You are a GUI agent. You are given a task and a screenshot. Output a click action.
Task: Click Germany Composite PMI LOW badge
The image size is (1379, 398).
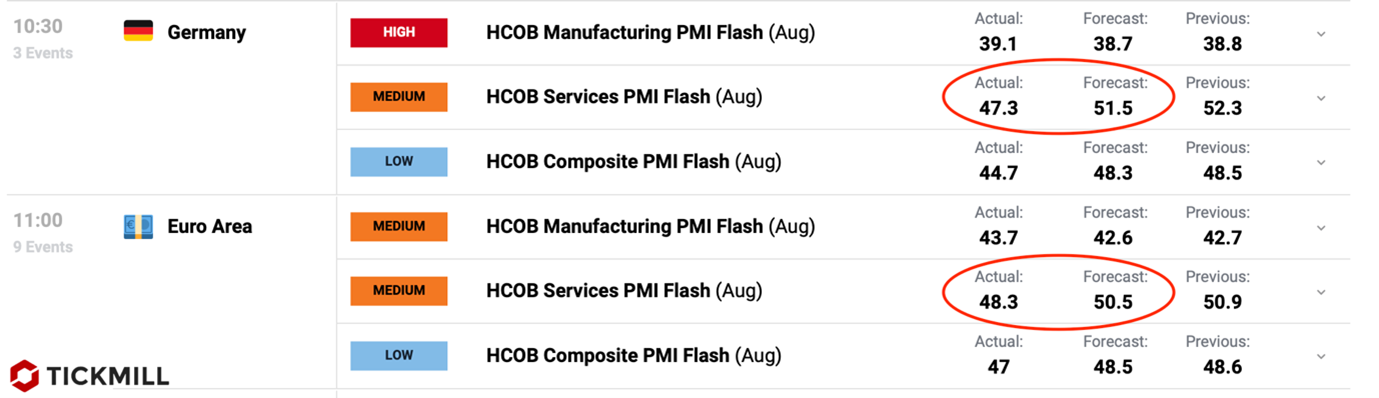tap(399, 162)
